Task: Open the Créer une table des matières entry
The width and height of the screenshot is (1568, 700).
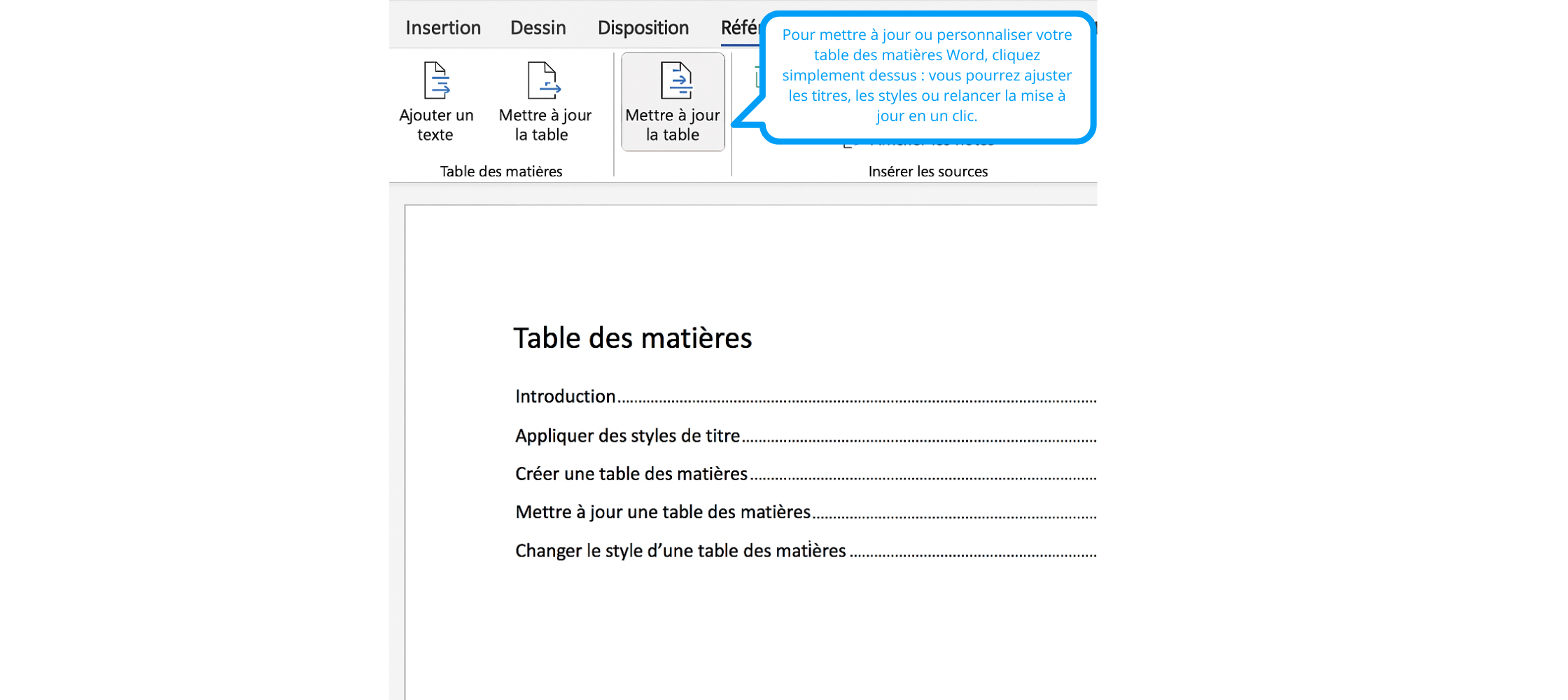Action: tap(806, 474)
